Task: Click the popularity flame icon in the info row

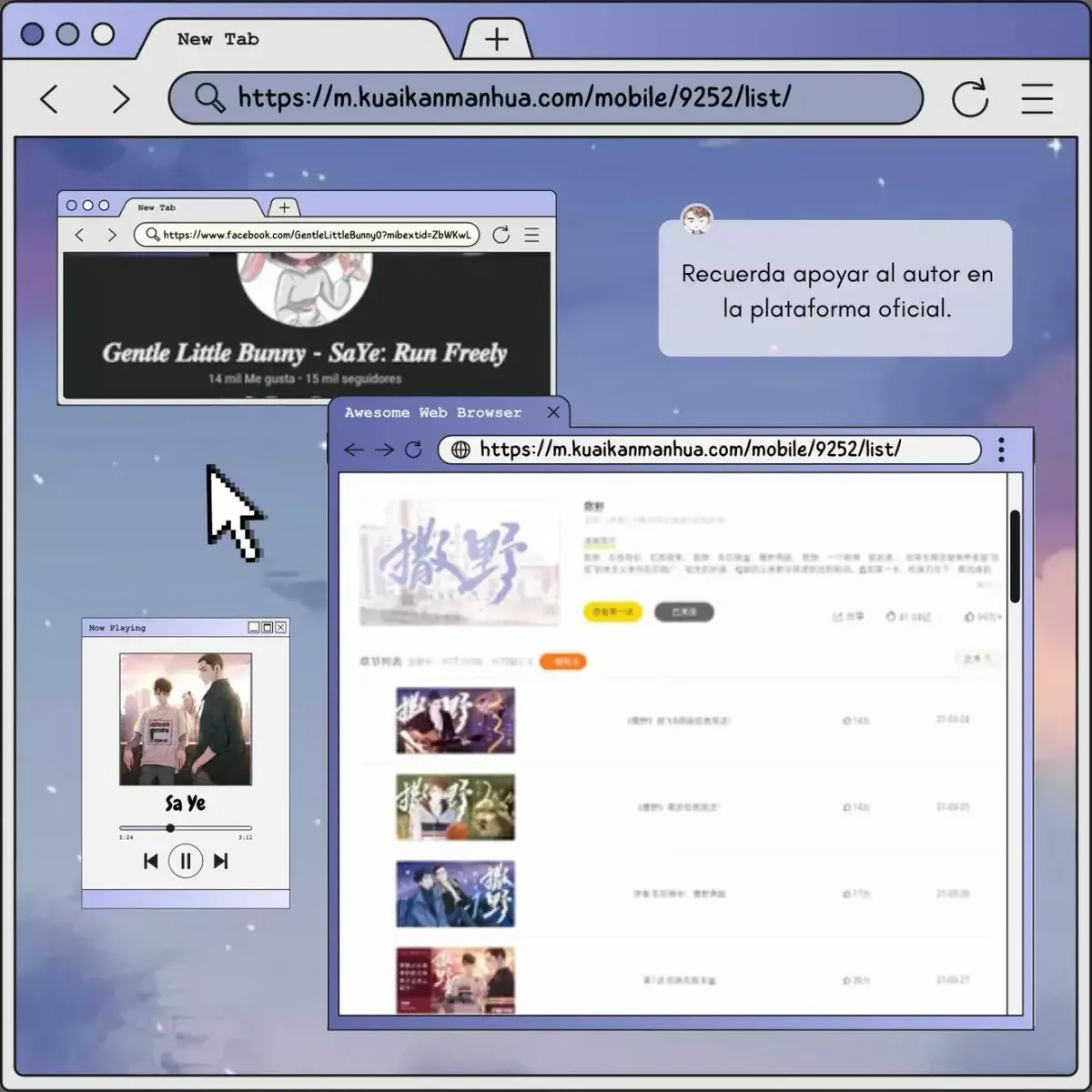Action: click(891, 617)
